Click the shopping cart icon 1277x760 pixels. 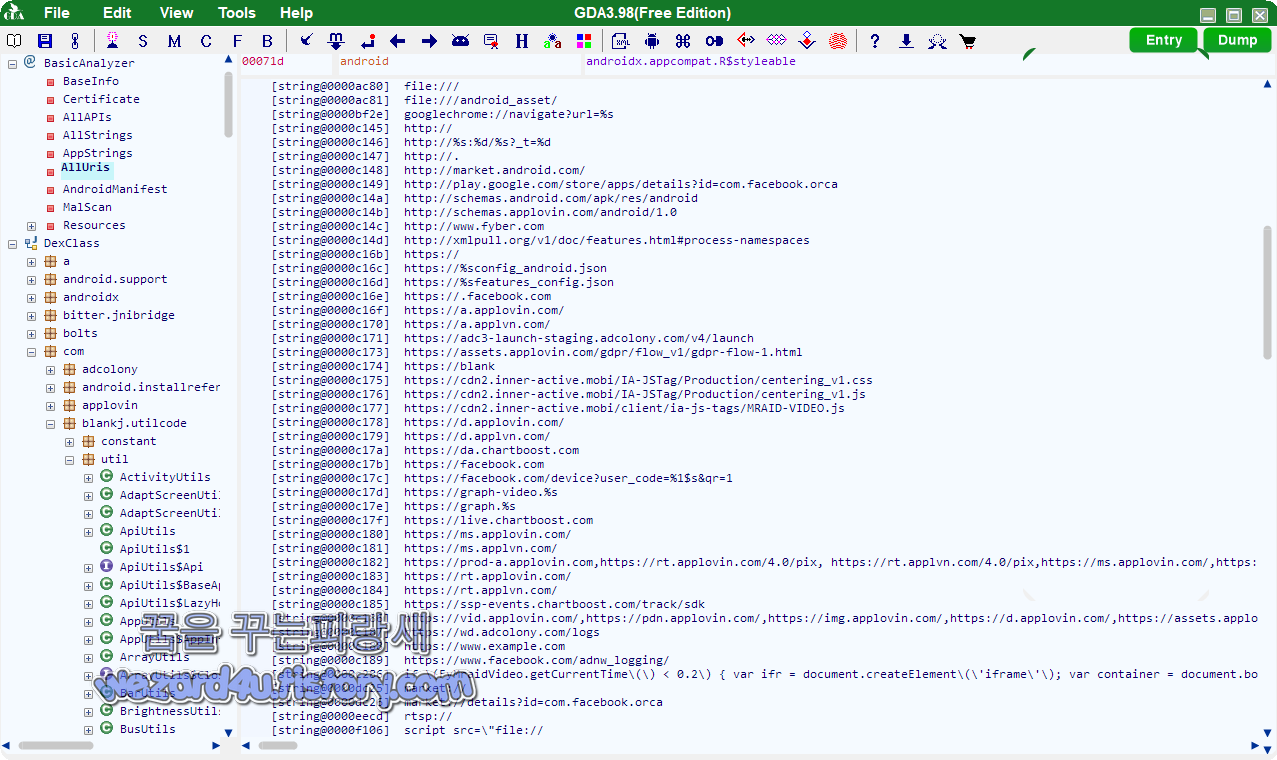coord(968,41)
